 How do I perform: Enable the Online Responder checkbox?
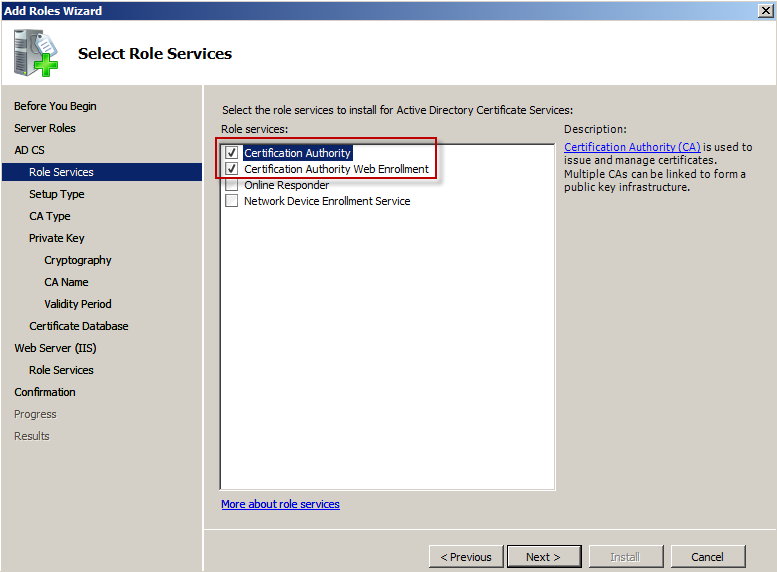(x=232, y=185)
